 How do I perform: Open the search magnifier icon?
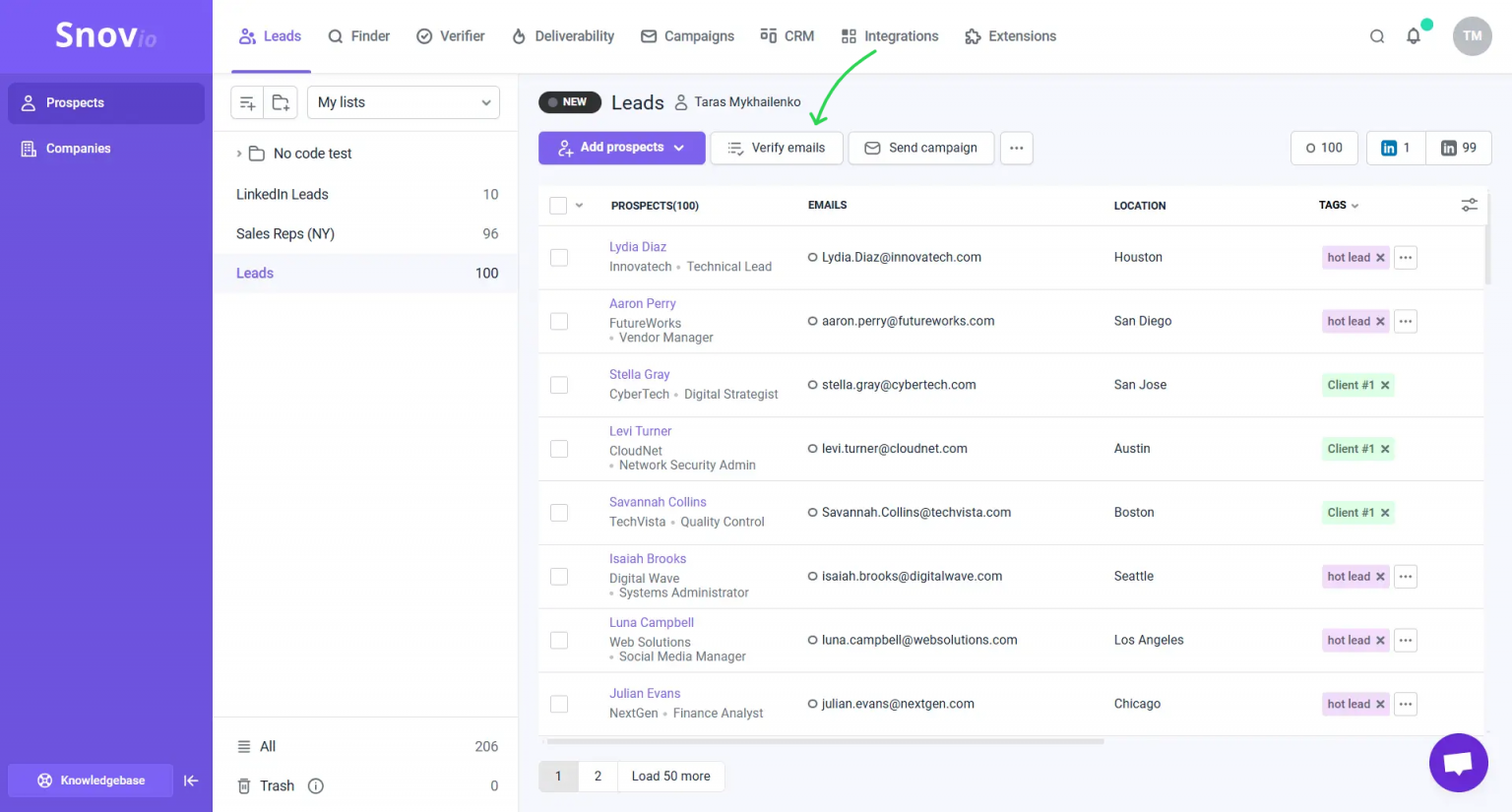[1377, 36]
